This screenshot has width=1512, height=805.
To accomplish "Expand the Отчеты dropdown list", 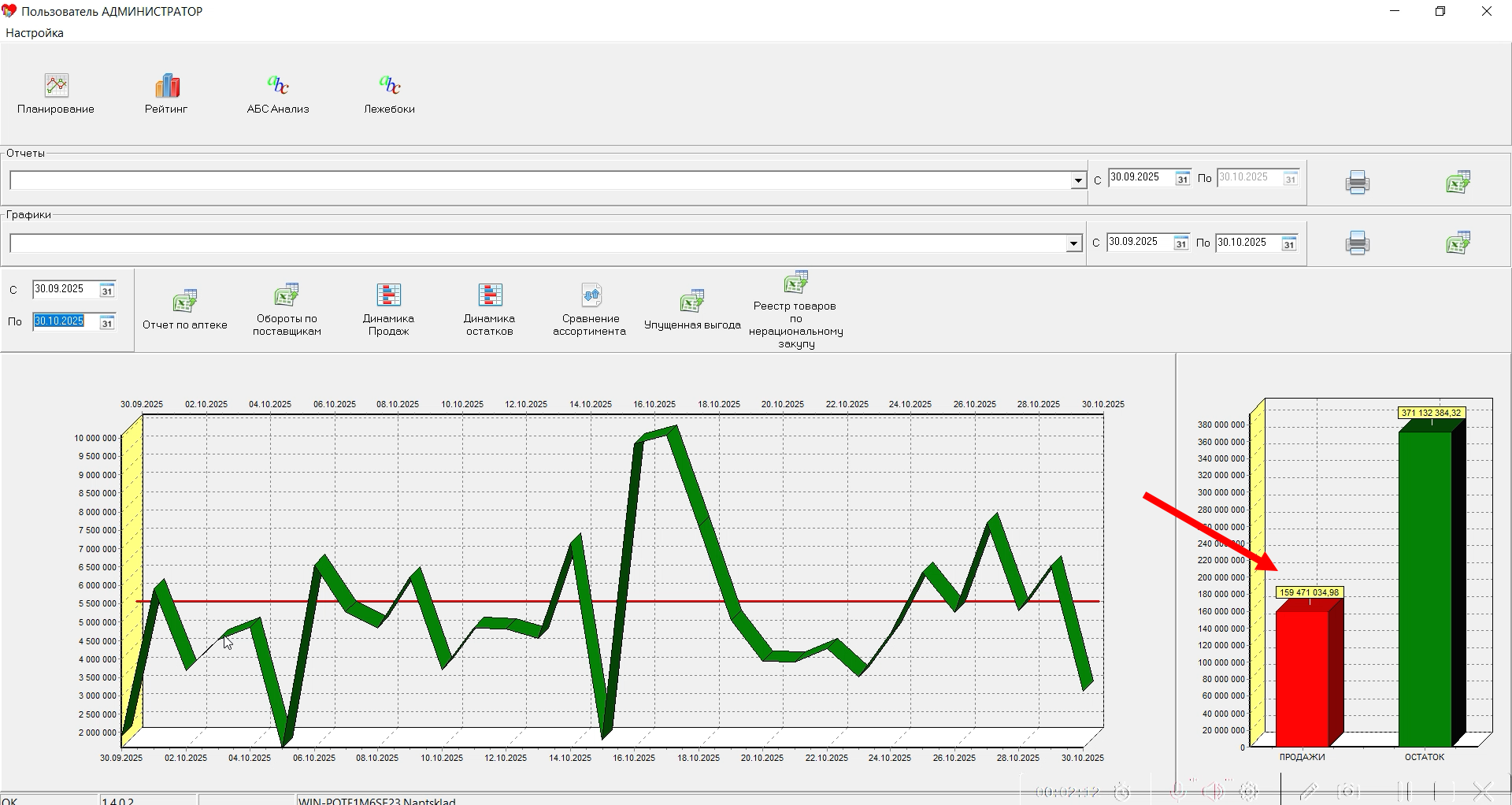I will (x=1078, y=181).
